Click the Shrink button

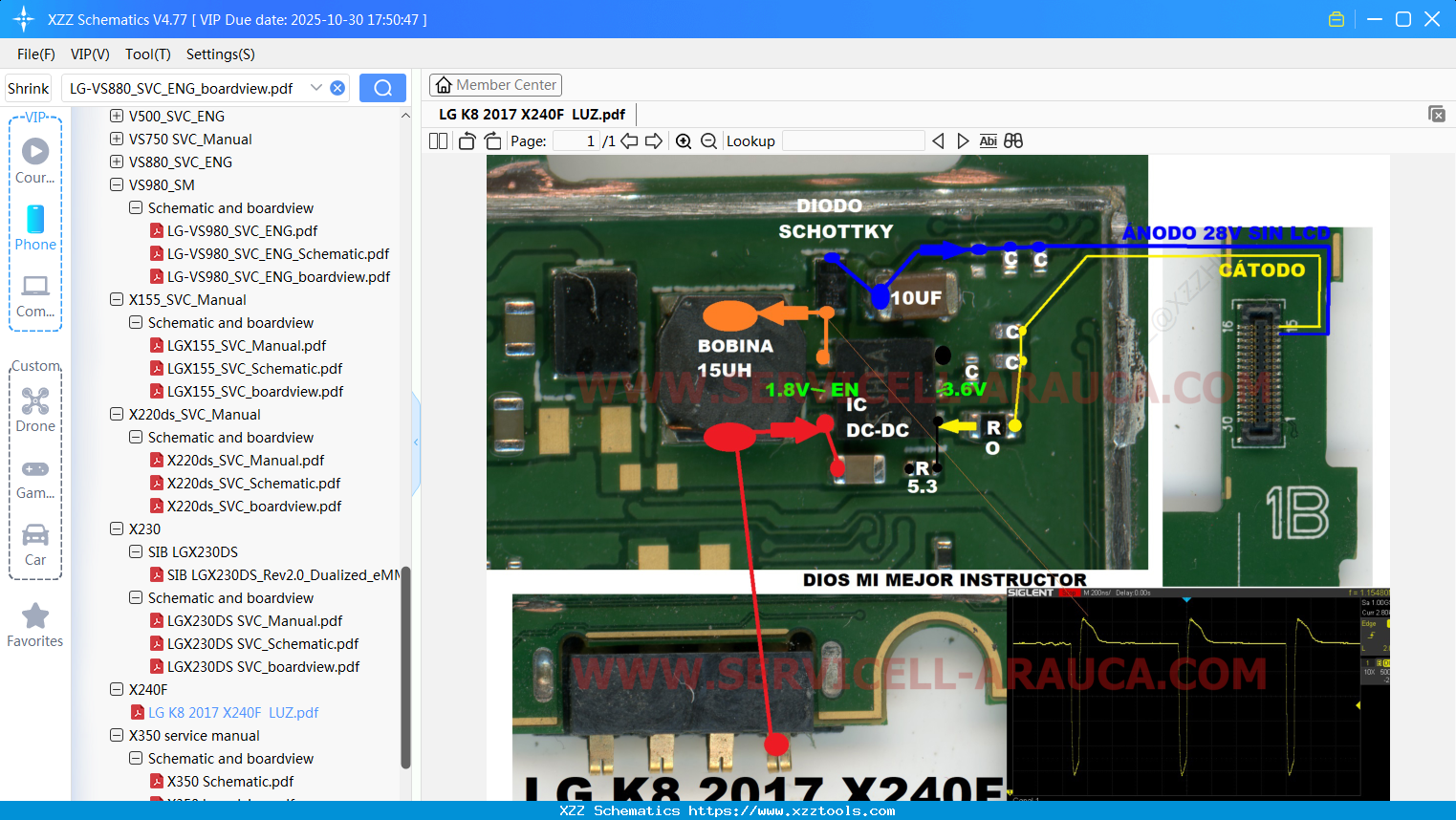[x=29, y=88]
